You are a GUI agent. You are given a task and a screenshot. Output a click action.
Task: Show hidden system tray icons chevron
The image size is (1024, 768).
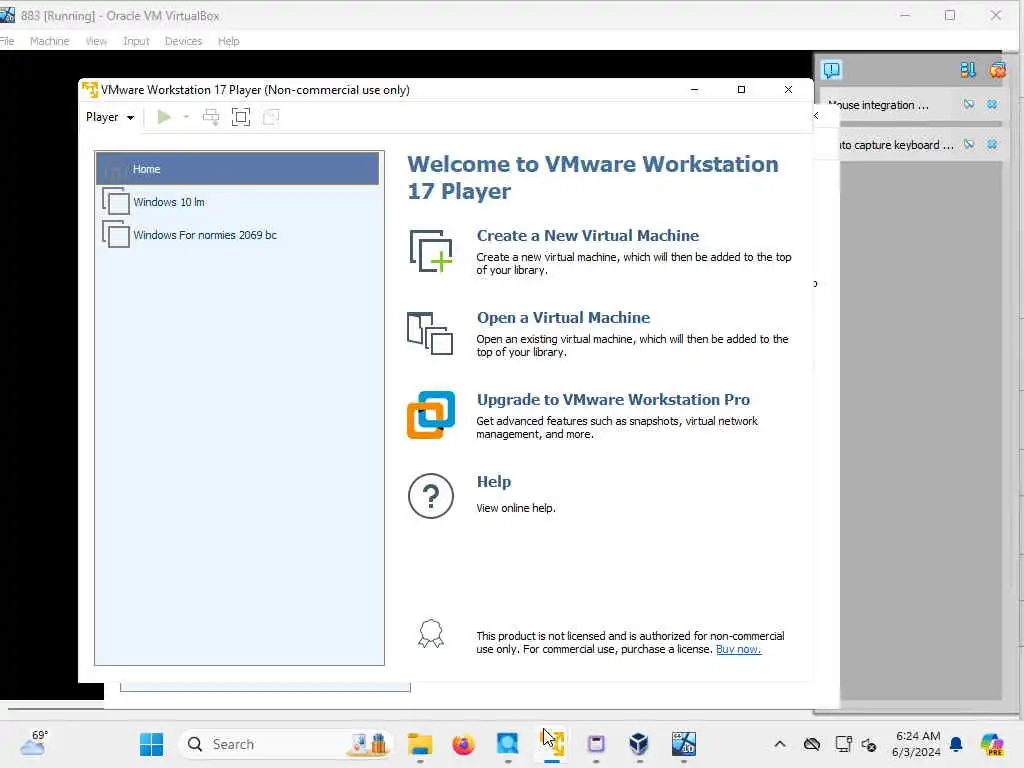[780, 744]
